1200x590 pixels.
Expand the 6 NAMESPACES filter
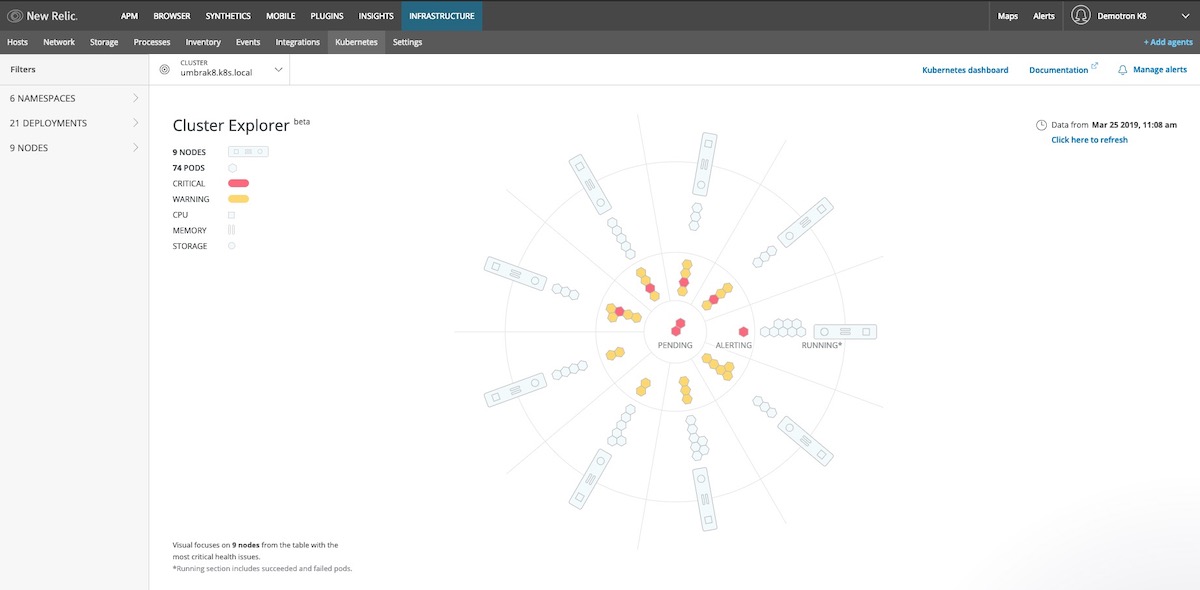click(74, 98)
